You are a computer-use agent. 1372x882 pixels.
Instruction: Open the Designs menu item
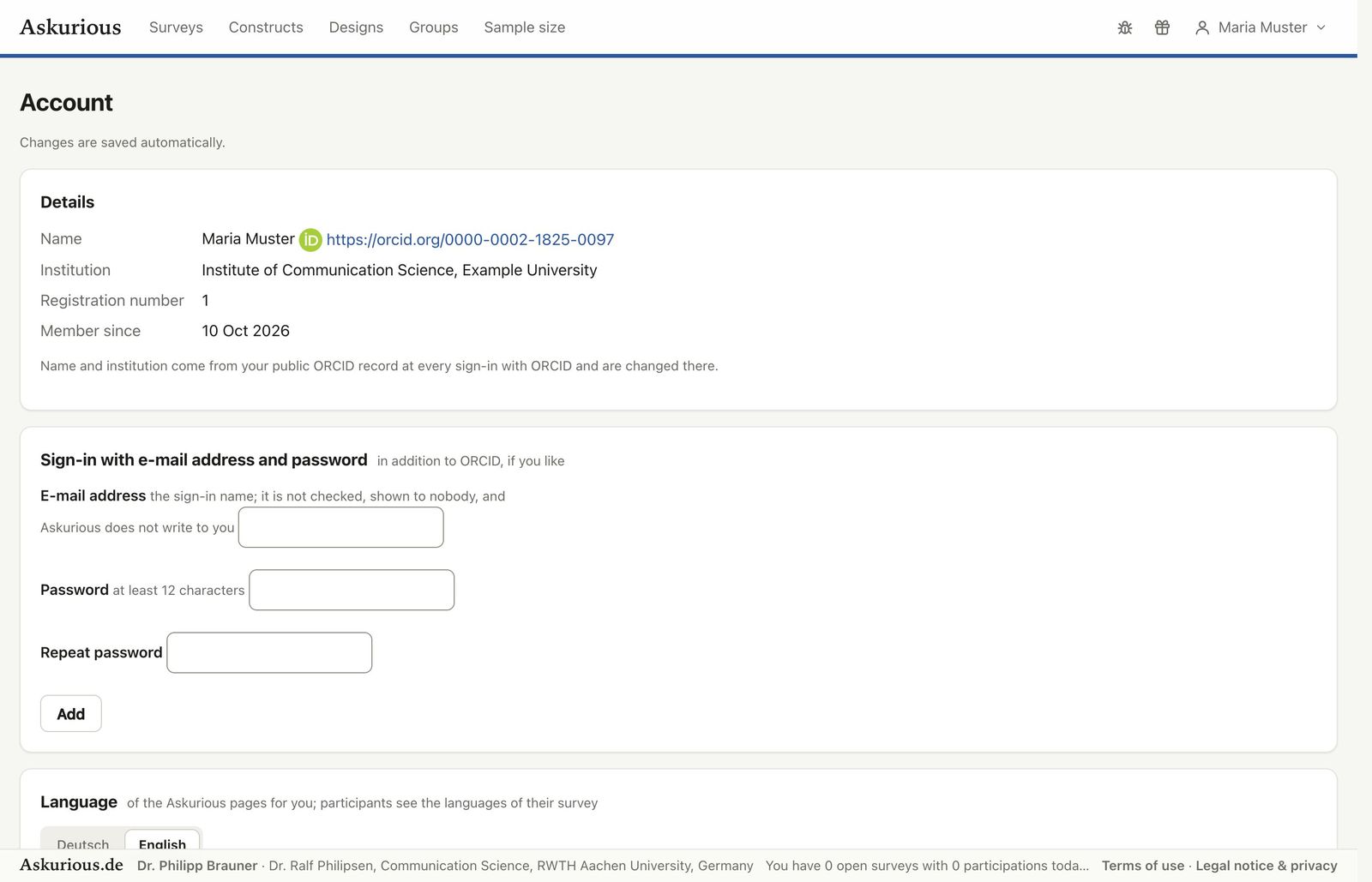coord(356,27)
